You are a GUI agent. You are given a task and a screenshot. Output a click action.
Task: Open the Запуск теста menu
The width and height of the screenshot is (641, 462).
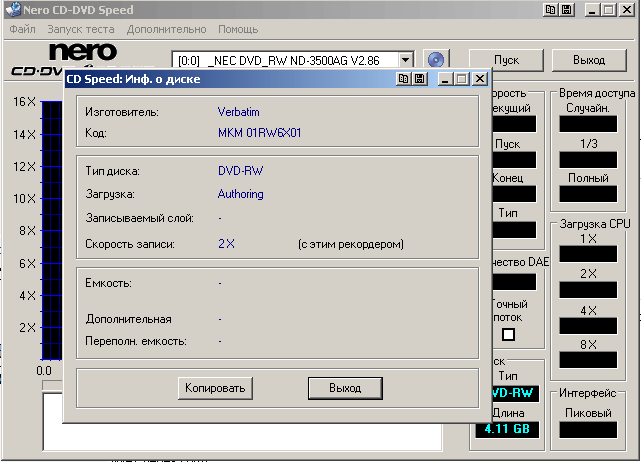(x=81, y=29)
